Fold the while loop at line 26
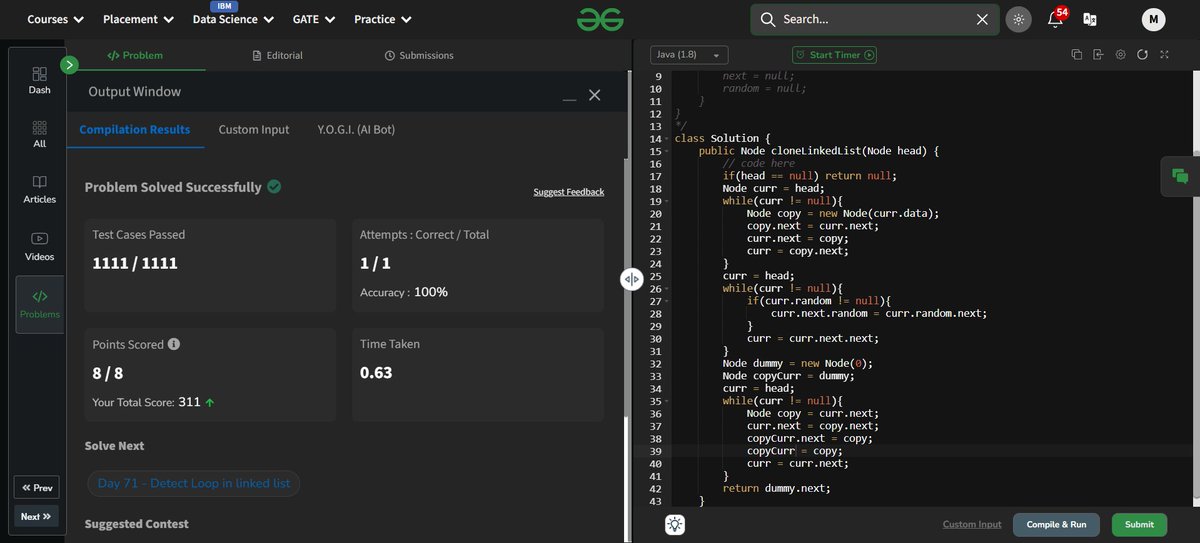 pyautogui.click(x=667, y=289)
